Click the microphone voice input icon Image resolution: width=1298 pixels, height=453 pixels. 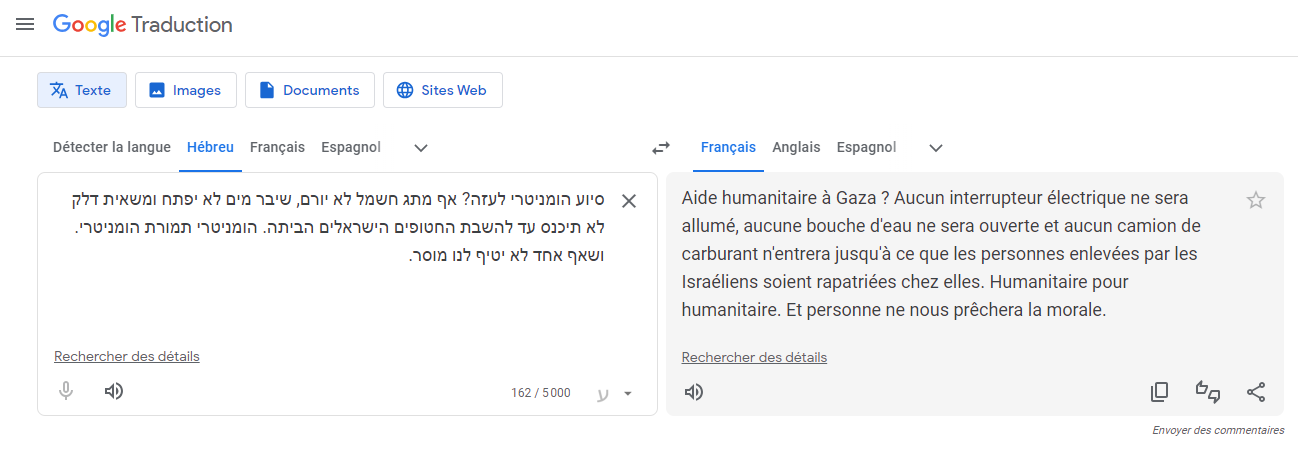[x=66, y=391]
